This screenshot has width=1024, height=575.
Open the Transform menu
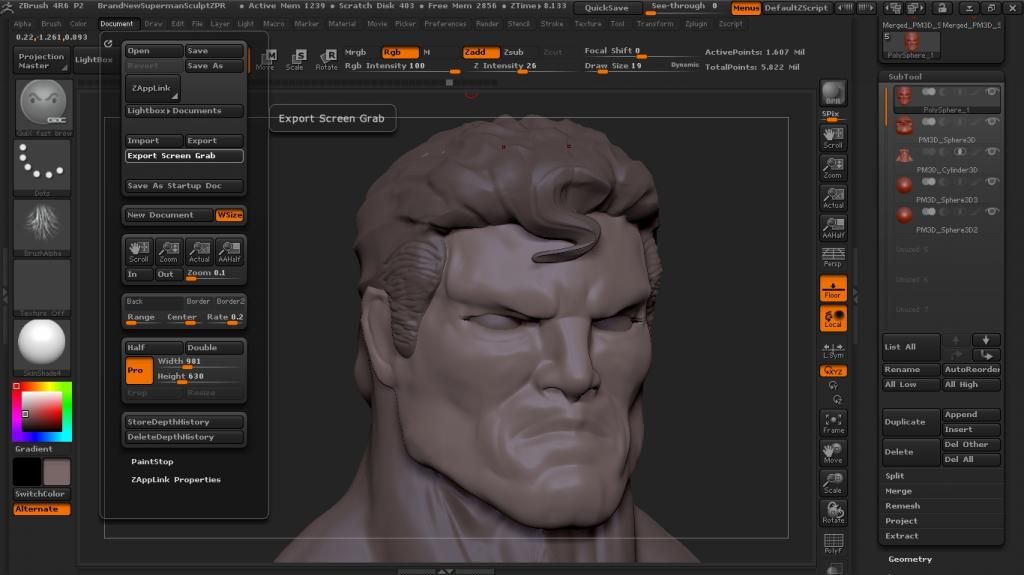point(655,24)
